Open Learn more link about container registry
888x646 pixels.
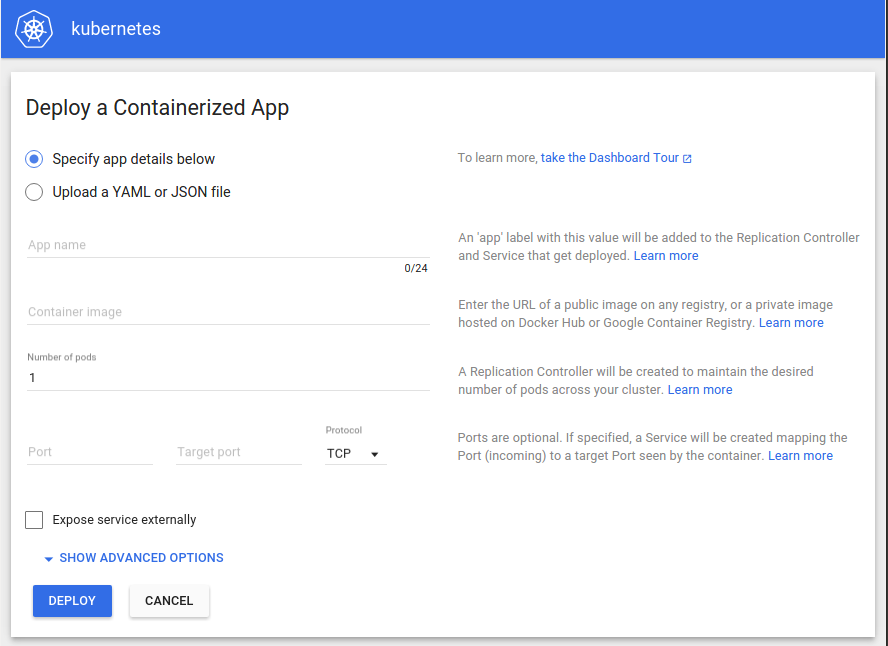click(x=791, y=323)
